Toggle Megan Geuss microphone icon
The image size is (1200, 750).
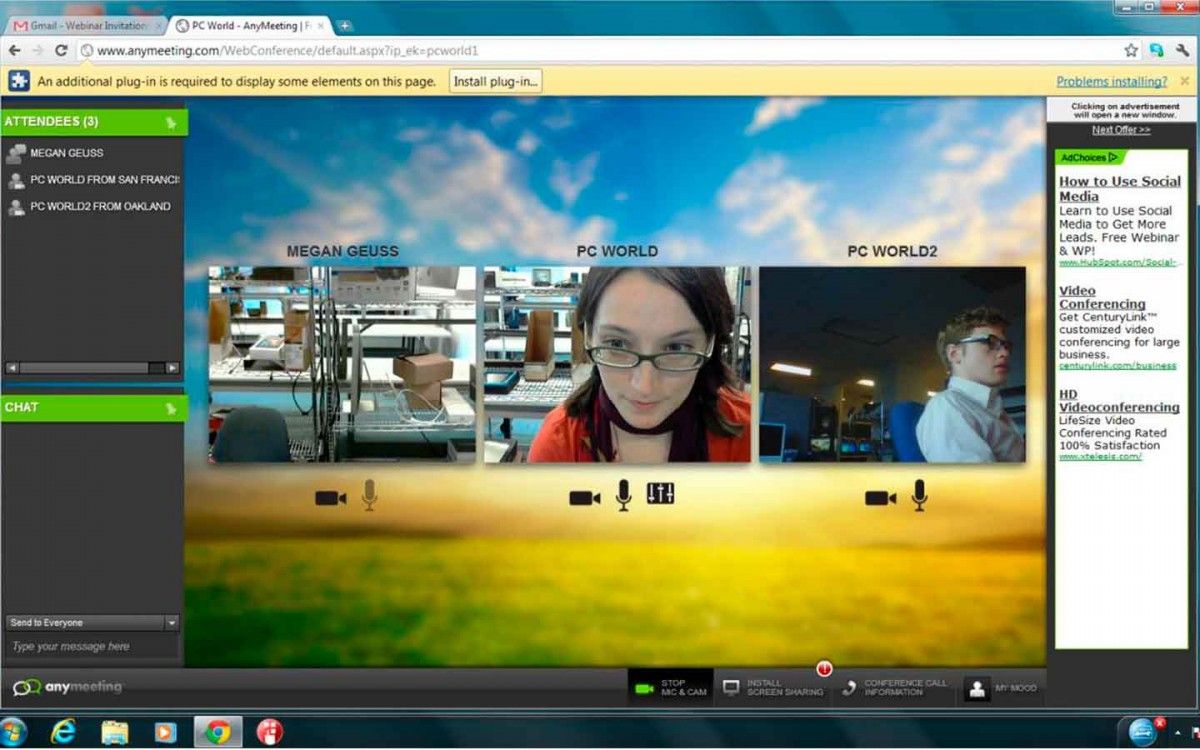coord(369,495)
